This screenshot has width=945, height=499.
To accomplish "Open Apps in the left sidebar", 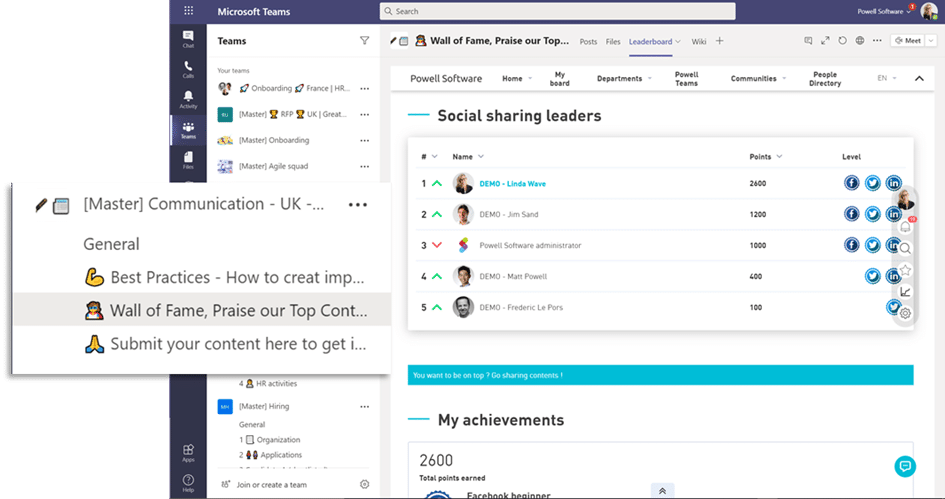I will point(188,453).
